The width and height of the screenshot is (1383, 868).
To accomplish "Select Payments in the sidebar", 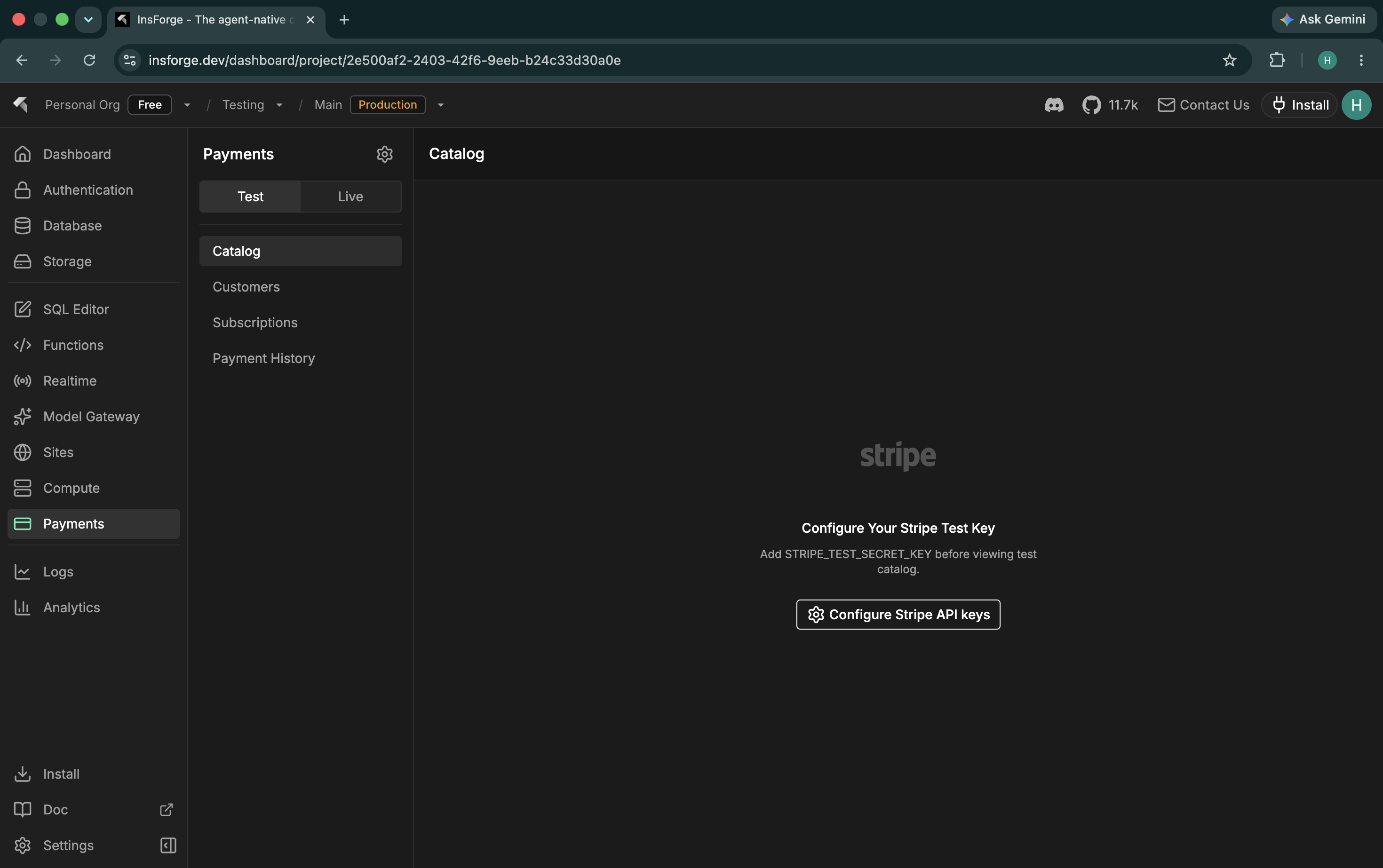I will [x=94, y=523].
